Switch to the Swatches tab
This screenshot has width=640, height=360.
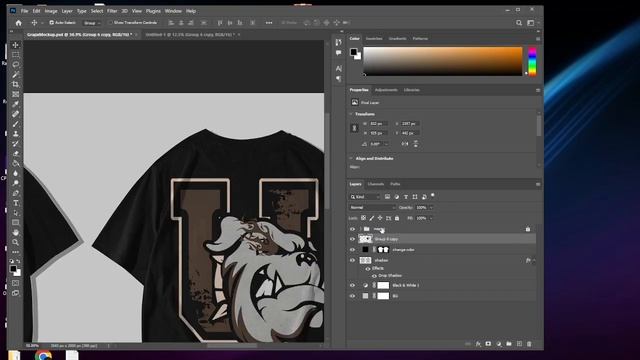click(374, 39)
